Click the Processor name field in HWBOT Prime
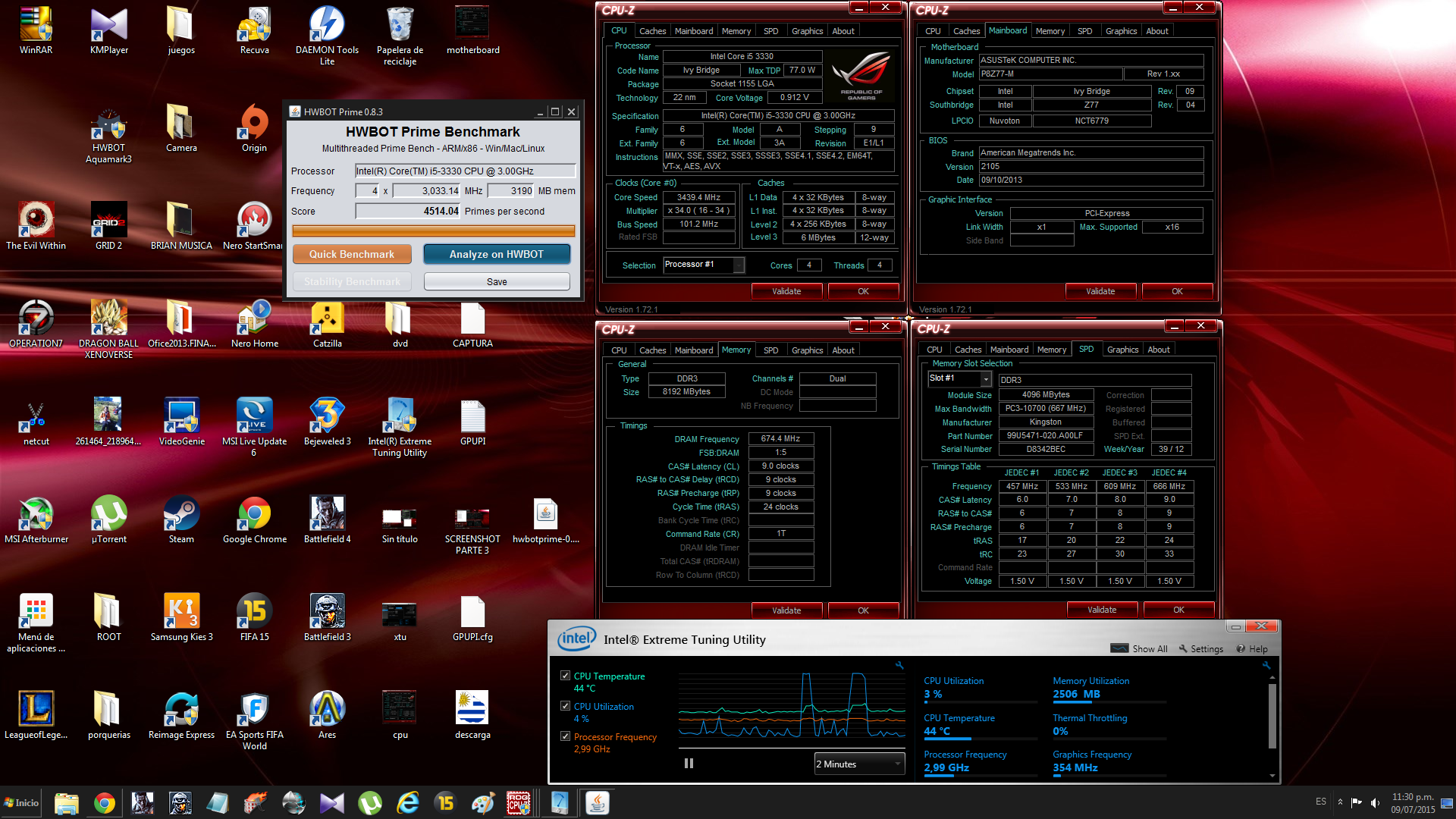Screen dimensions: 1456x819 465,171
